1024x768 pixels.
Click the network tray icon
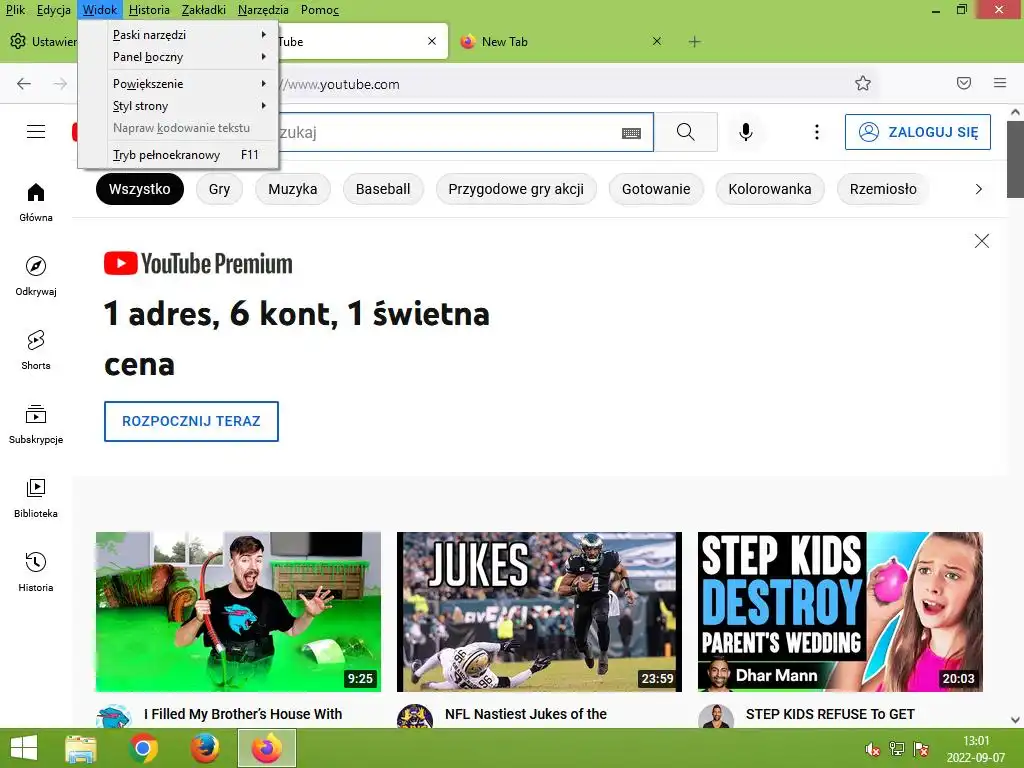[897, 749]
